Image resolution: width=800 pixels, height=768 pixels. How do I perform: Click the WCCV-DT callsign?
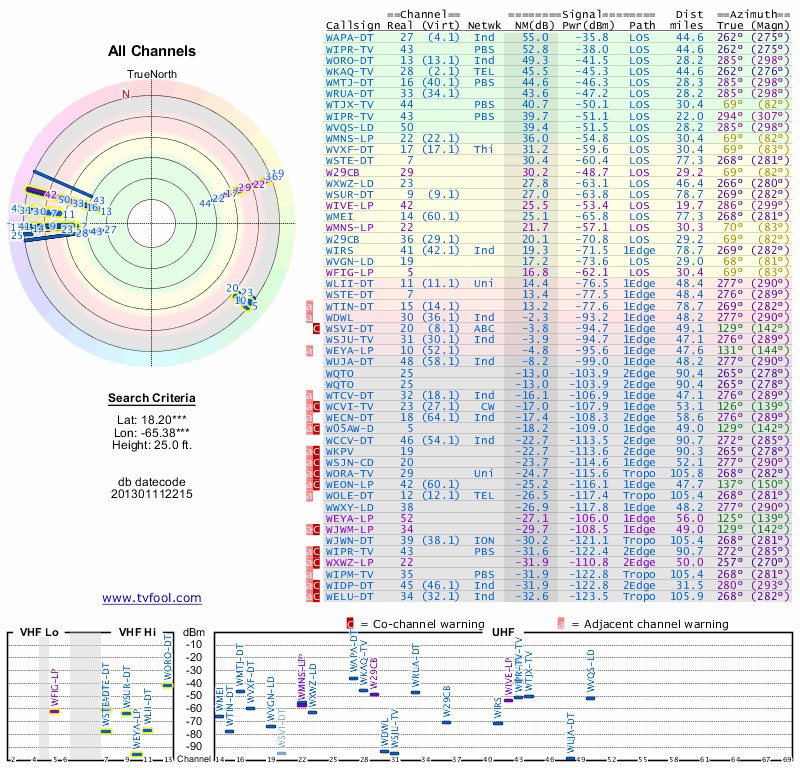[349, 440]
